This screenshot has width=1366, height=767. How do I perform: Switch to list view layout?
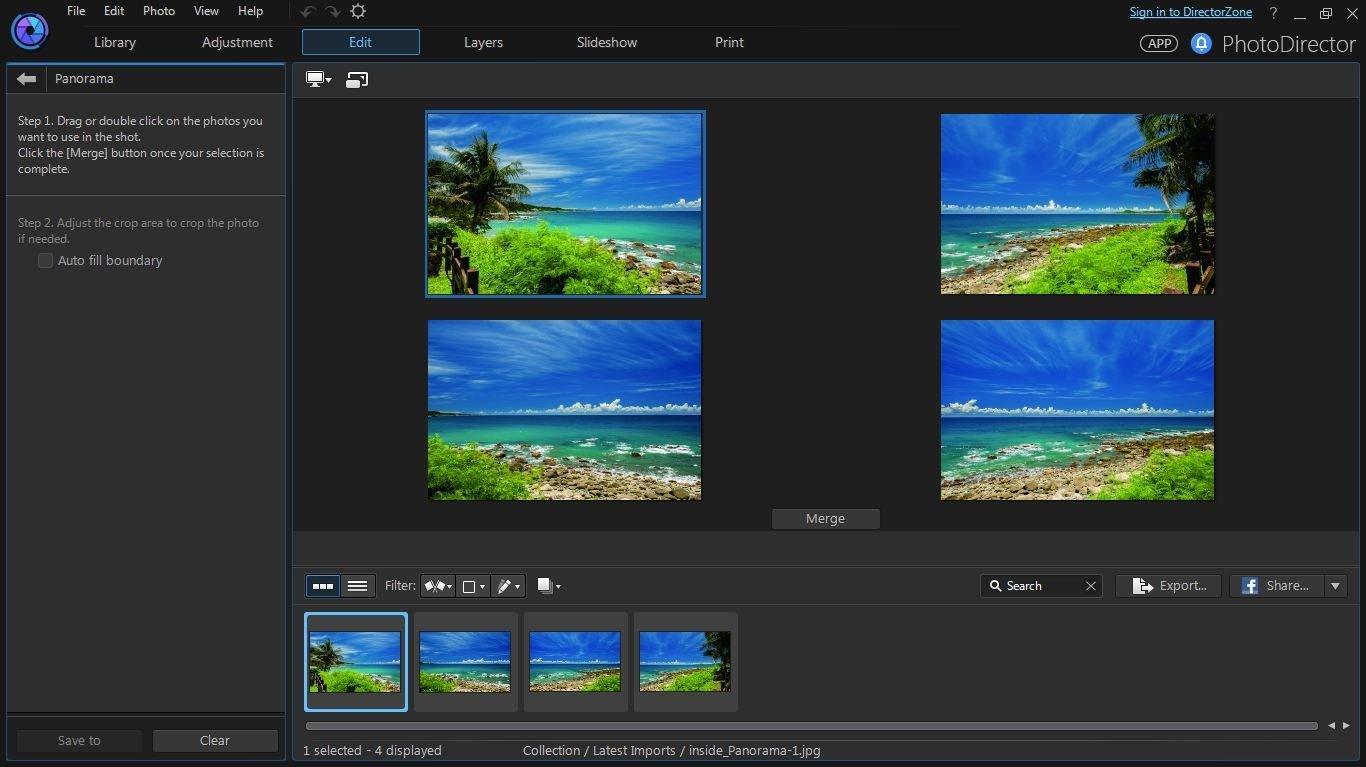(357, 586)
